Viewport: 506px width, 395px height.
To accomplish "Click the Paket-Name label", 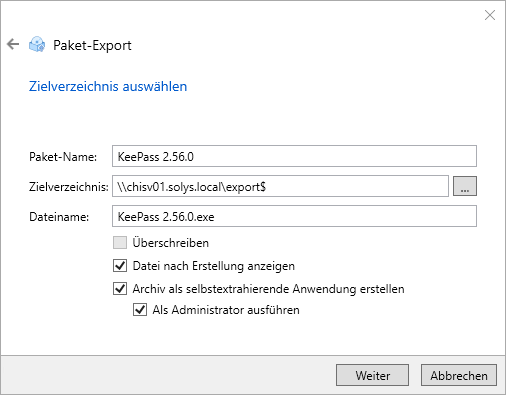I will click(63, 157).
